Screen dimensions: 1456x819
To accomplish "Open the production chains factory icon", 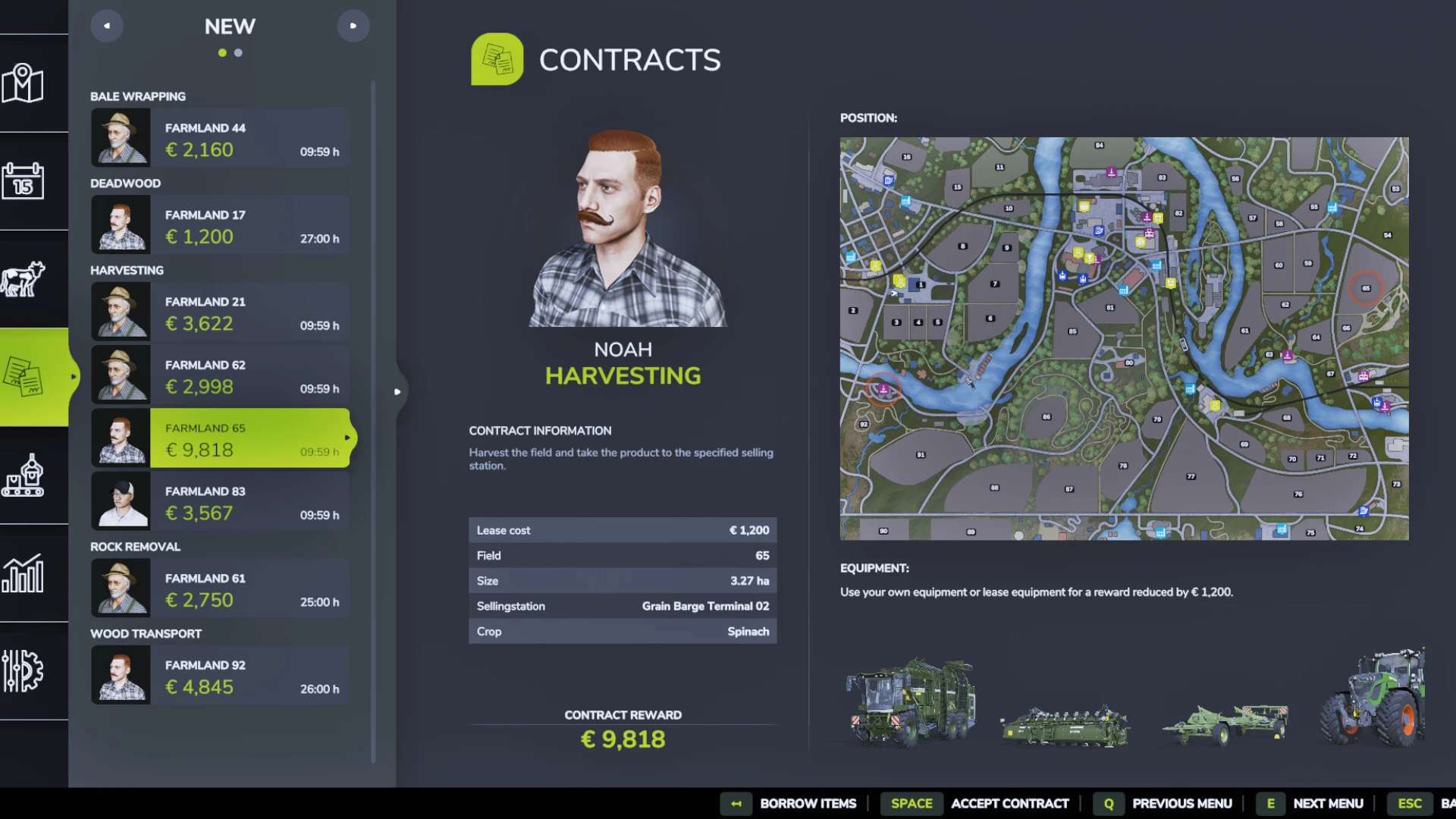I will click(23, 475).
